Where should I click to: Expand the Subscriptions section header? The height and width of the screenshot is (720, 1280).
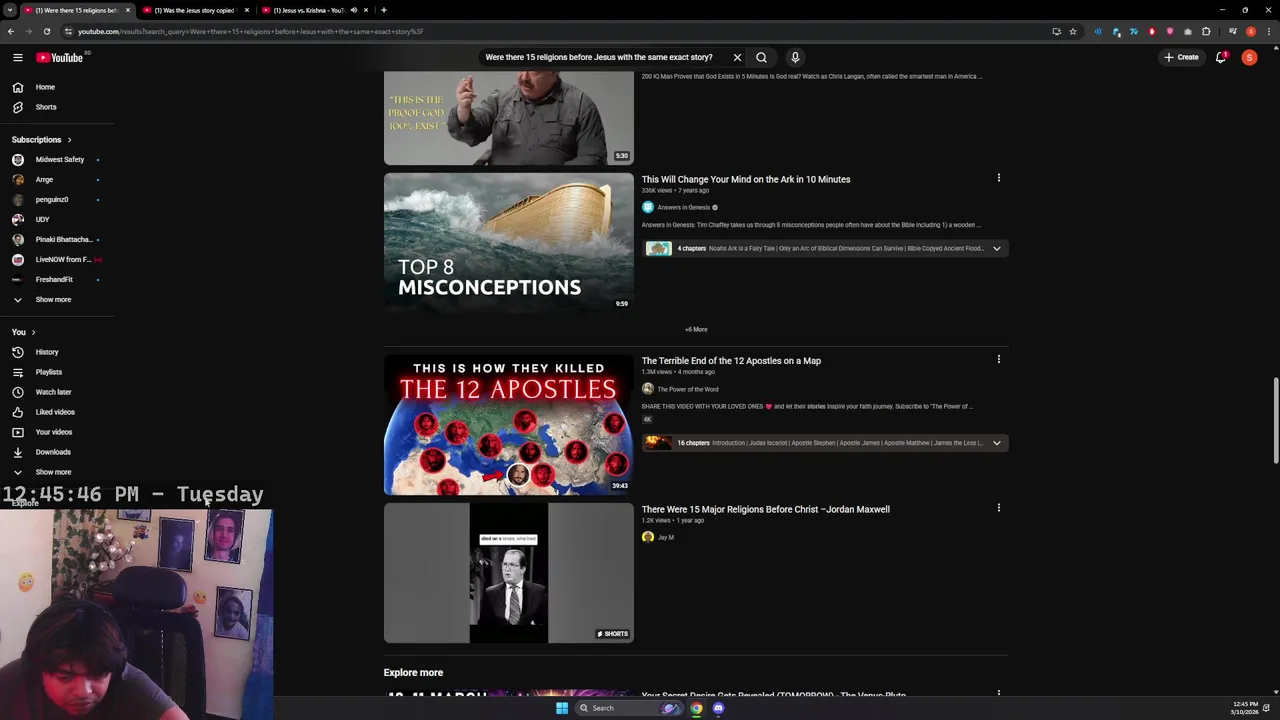(41, 140)
